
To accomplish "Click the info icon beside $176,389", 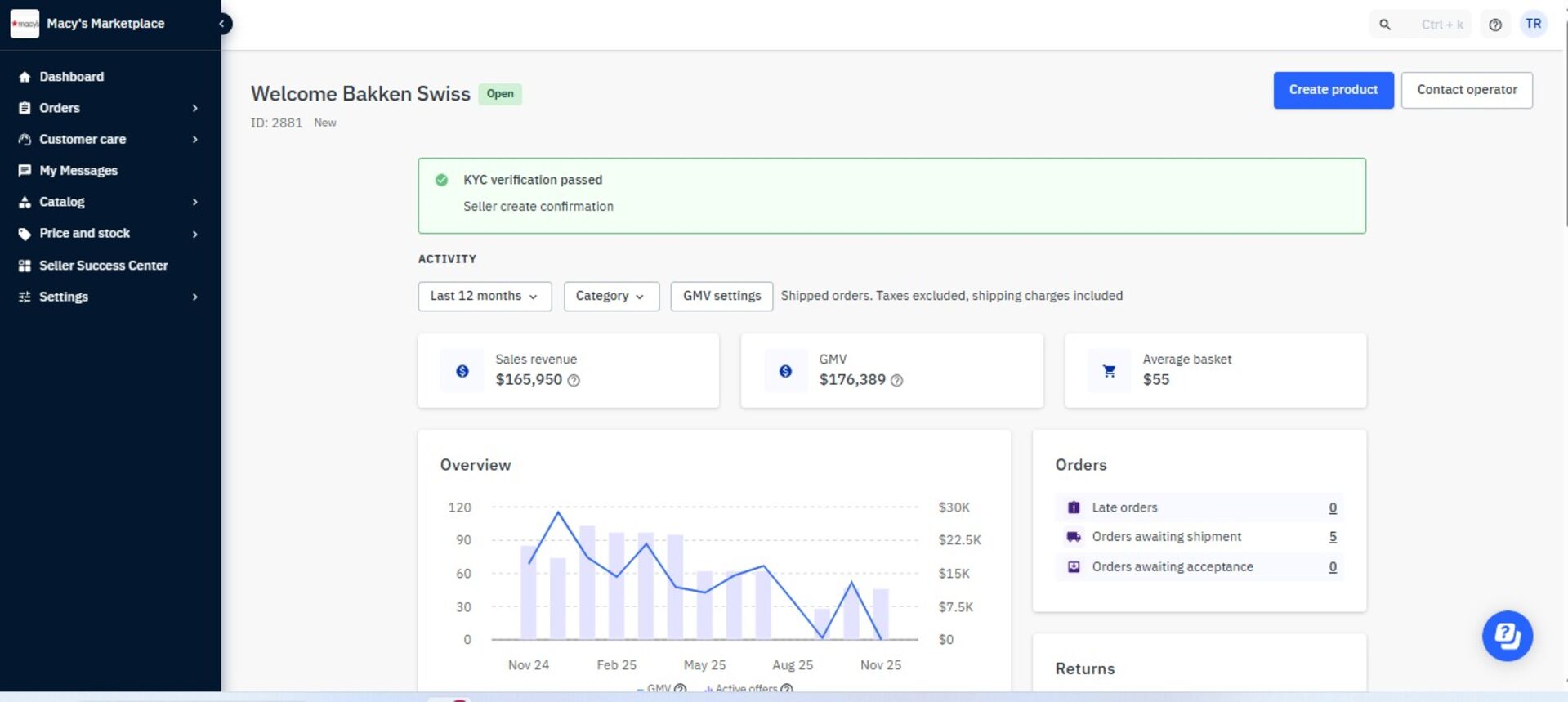I will click(896, 381).
